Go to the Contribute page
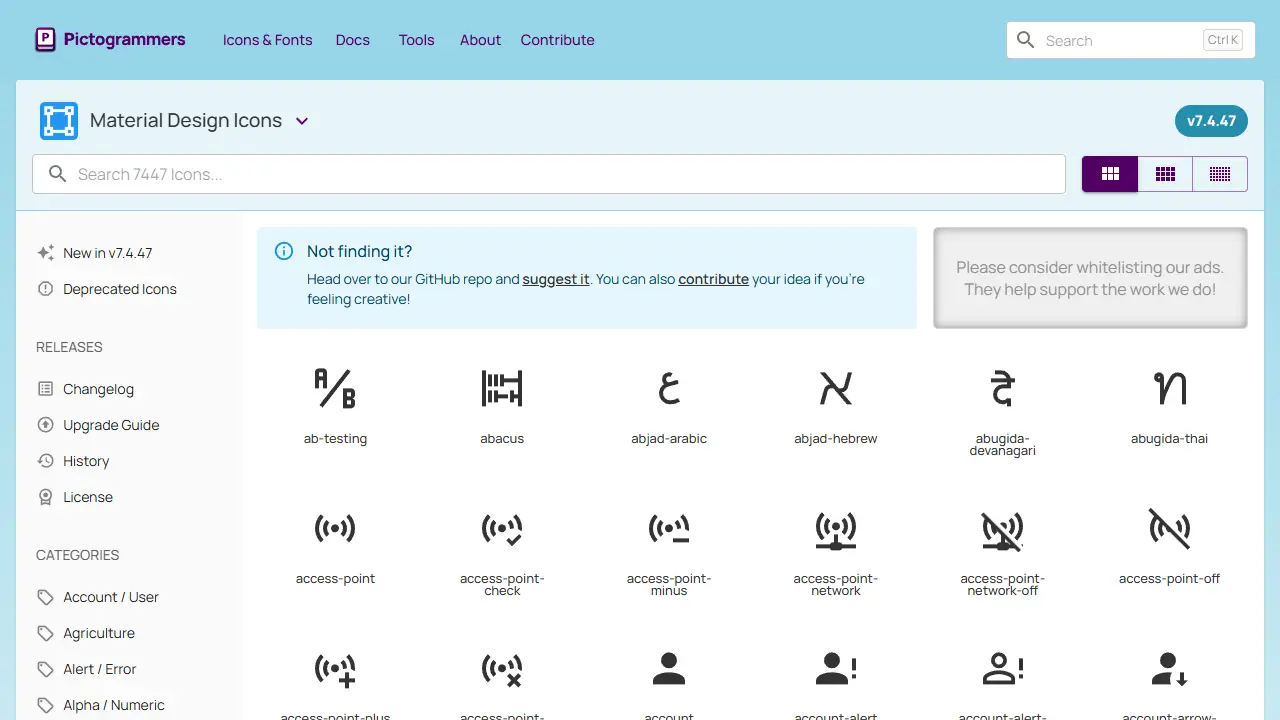The width and height of the screenshot is (1280, 720). (557, 40)
